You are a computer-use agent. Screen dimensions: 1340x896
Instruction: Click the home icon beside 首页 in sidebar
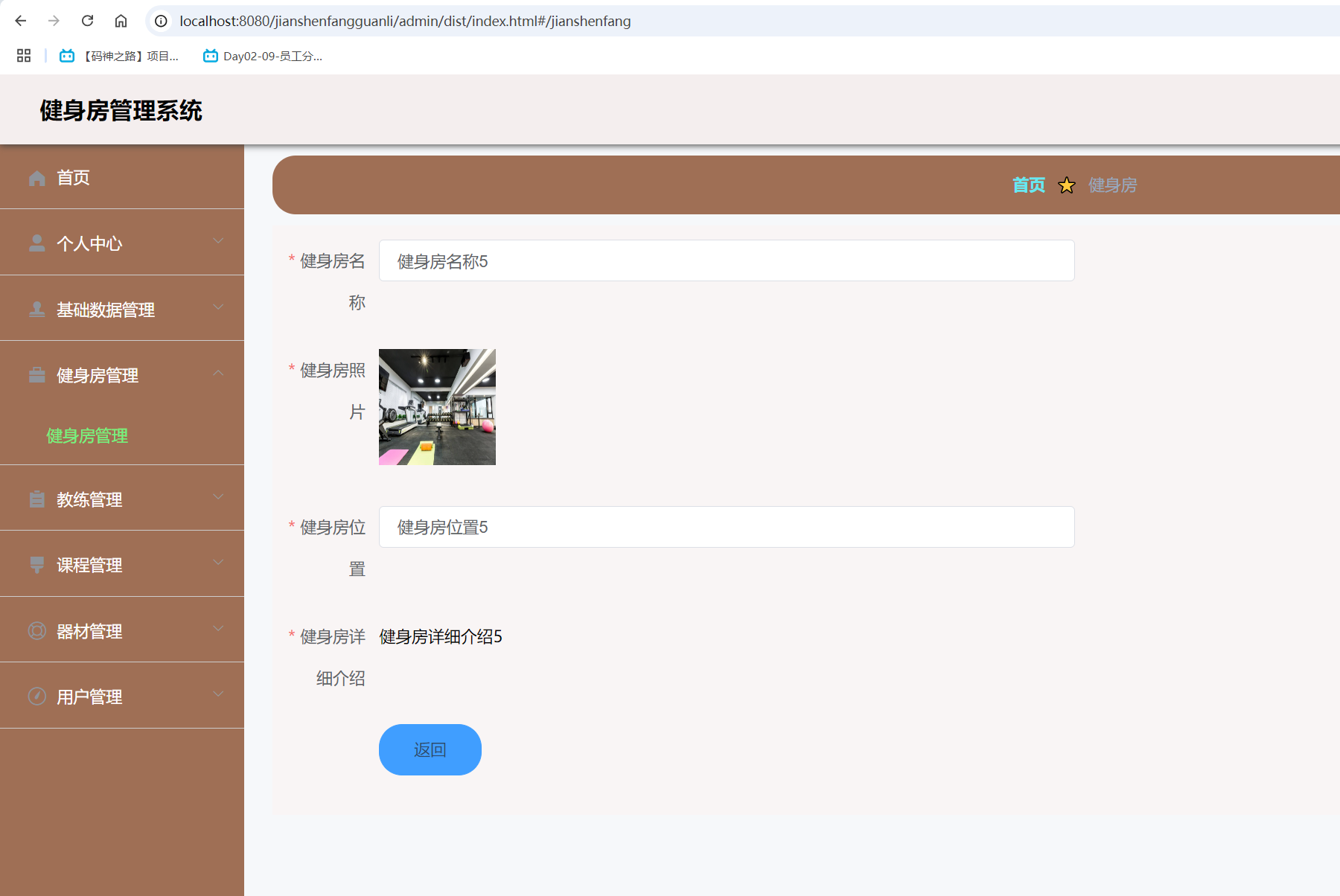click(x=36, y=177)
